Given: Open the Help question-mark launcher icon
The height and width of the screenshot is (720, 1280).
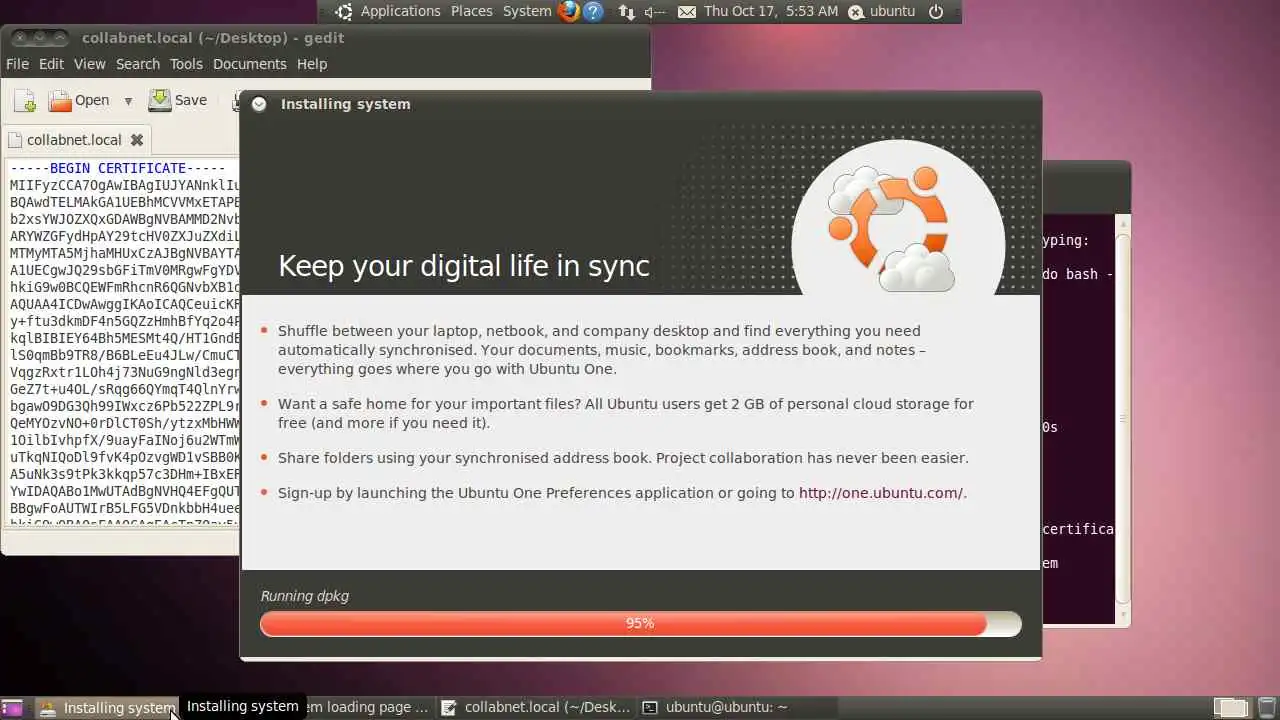Looking at the screenshot, I should pyautogui.click(x=593, y=12).
